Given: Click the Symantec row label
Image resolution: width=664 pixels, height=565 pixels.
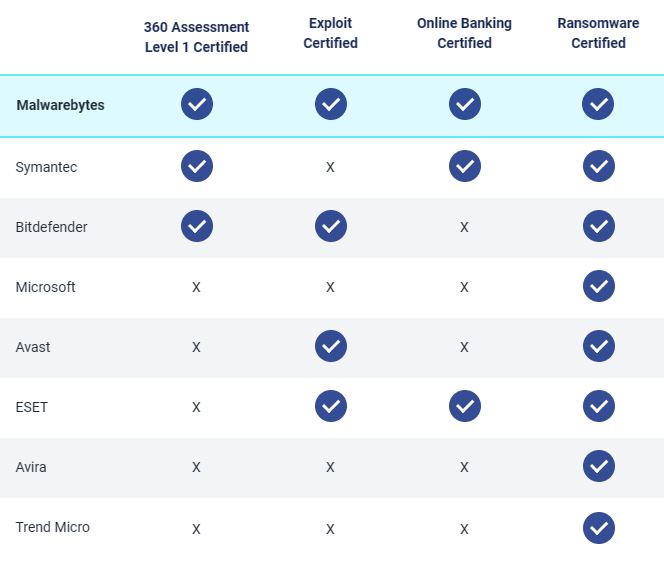Looking at the screenshot, I should [x=46, y=167].
